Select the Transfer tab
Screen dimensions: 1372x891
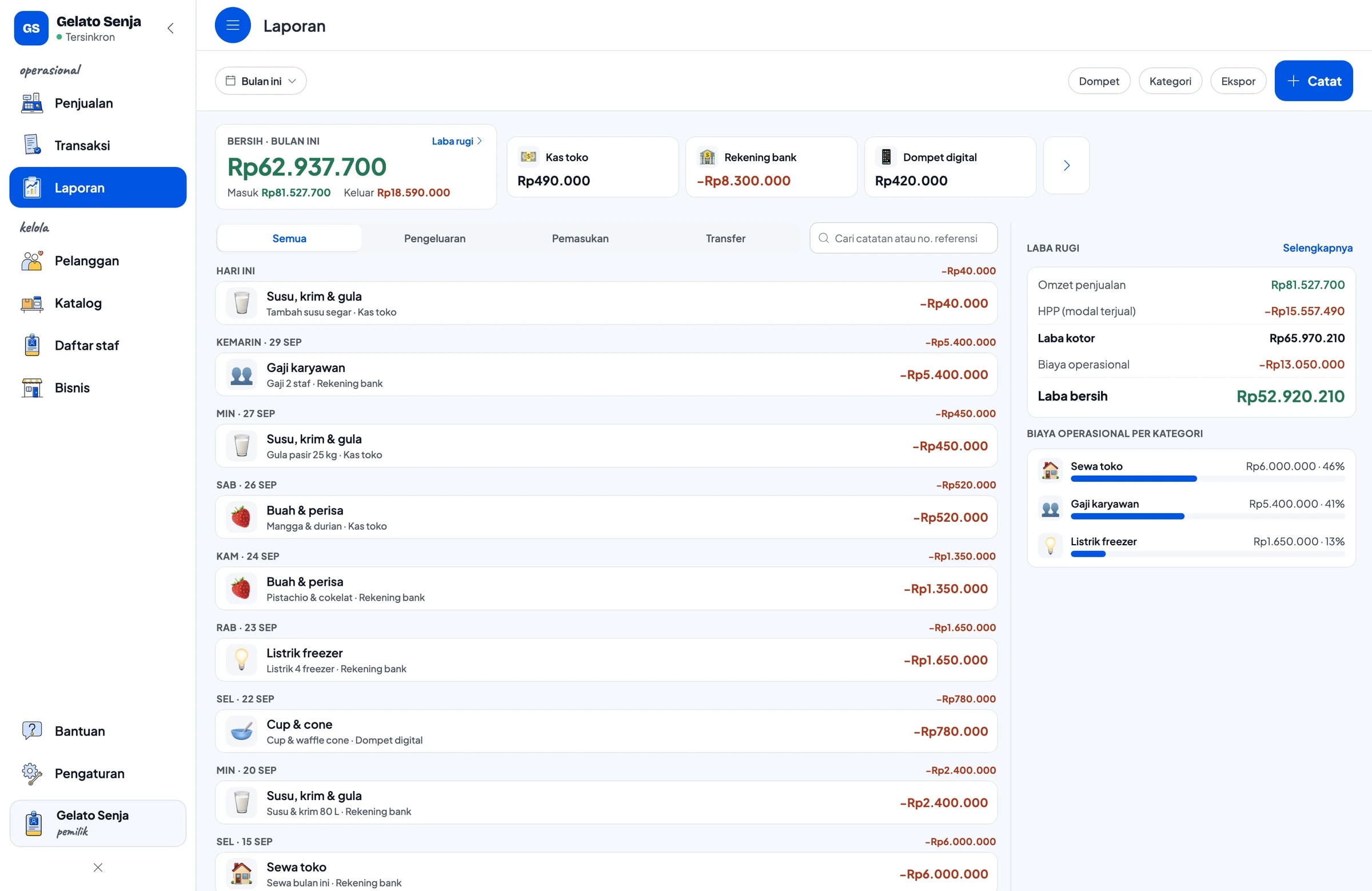tap(725, 238)
